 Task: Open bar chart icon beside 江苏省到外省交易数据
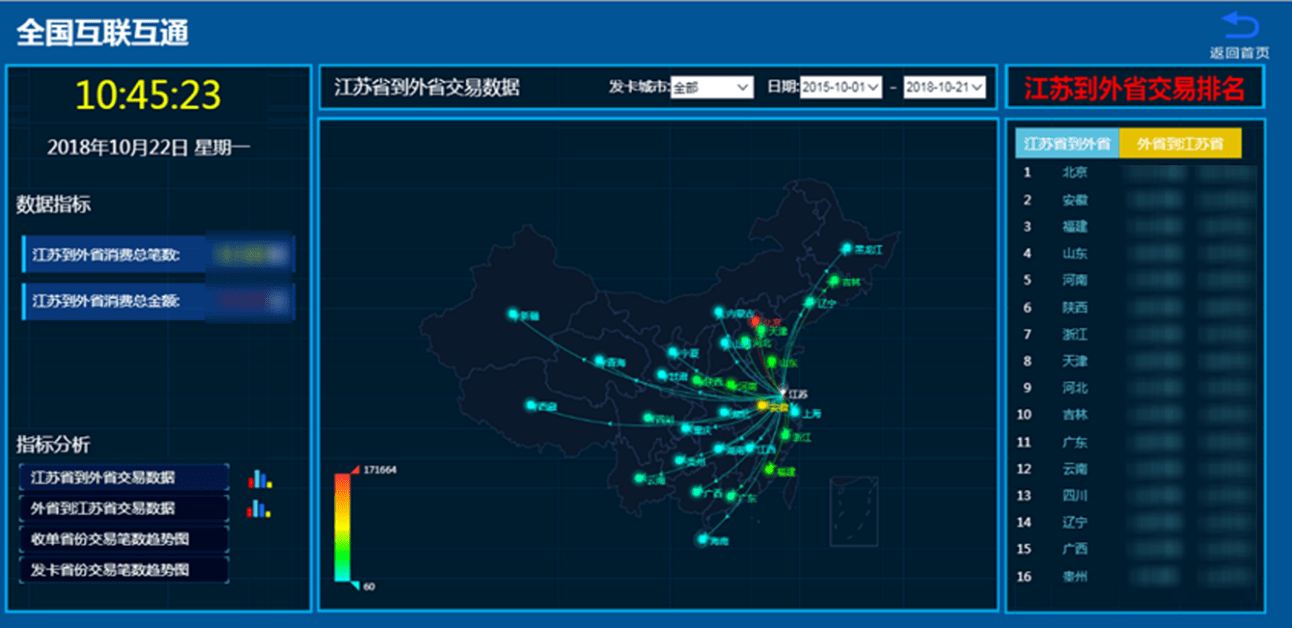[x=260, y=479]
